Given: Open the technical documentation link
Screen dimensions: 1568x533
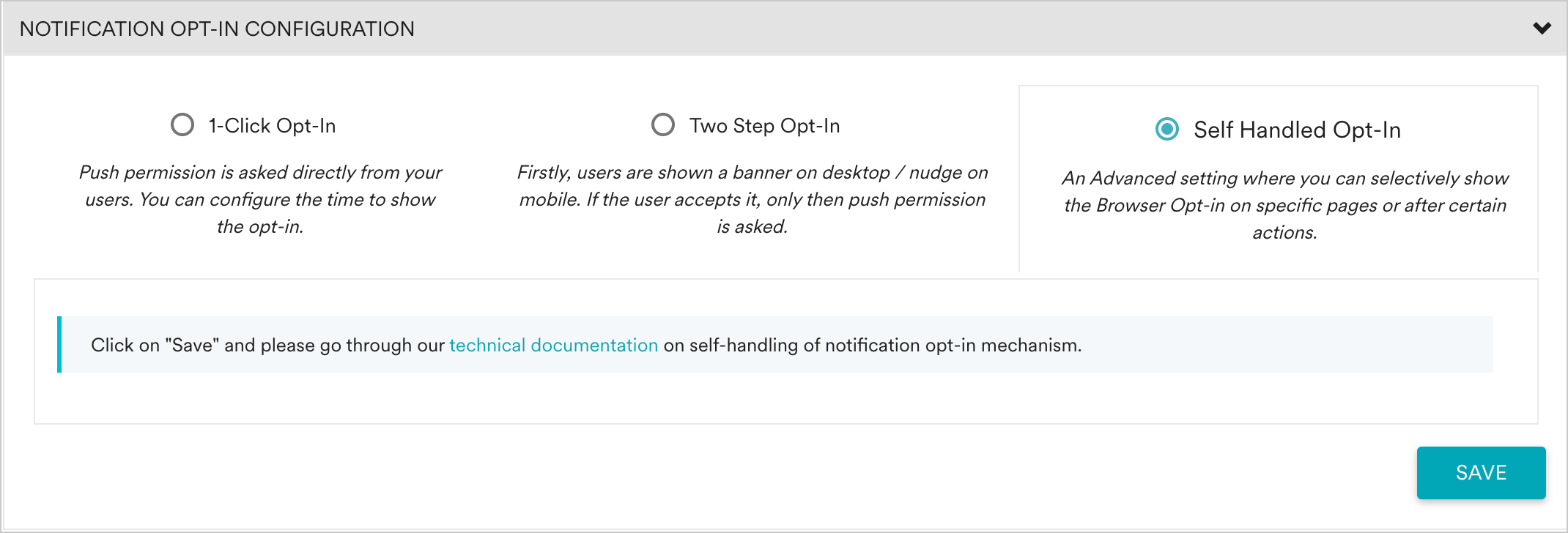Looking at the screenshot, I should [553, 345].
